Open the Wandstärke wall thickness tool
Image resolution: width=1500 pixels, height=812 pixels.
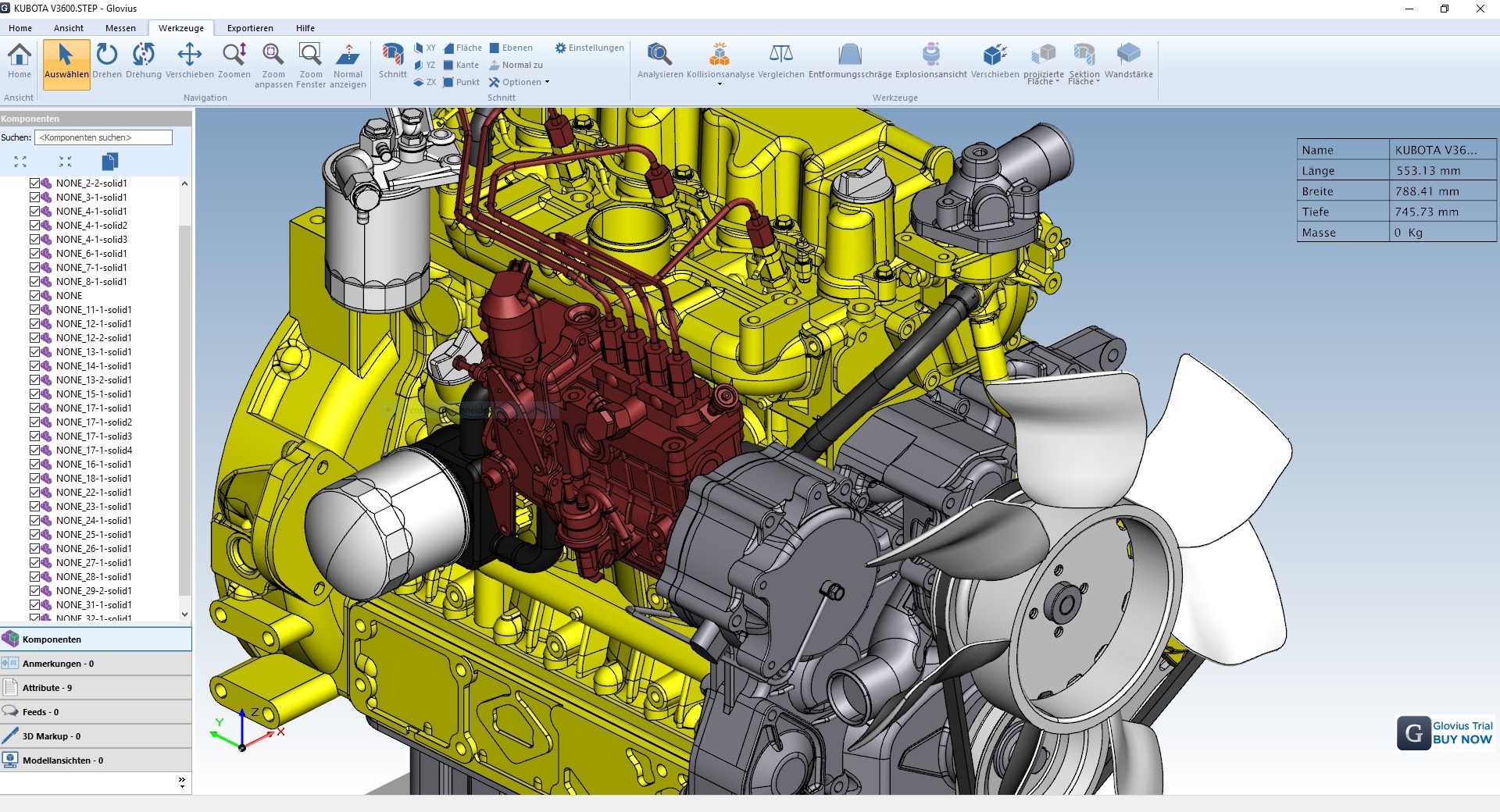[x=1129, y=61]
